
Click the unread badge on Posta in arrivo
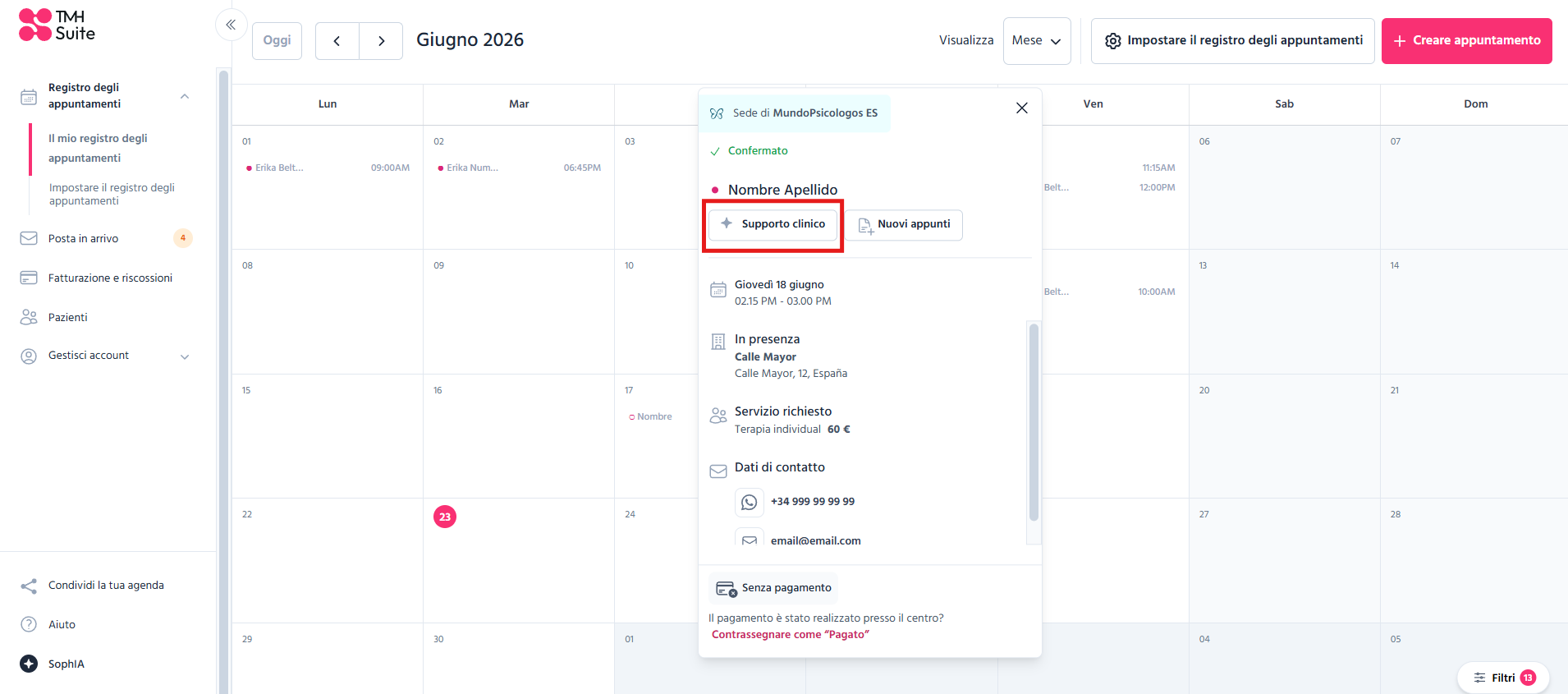[x=183, y=238]
